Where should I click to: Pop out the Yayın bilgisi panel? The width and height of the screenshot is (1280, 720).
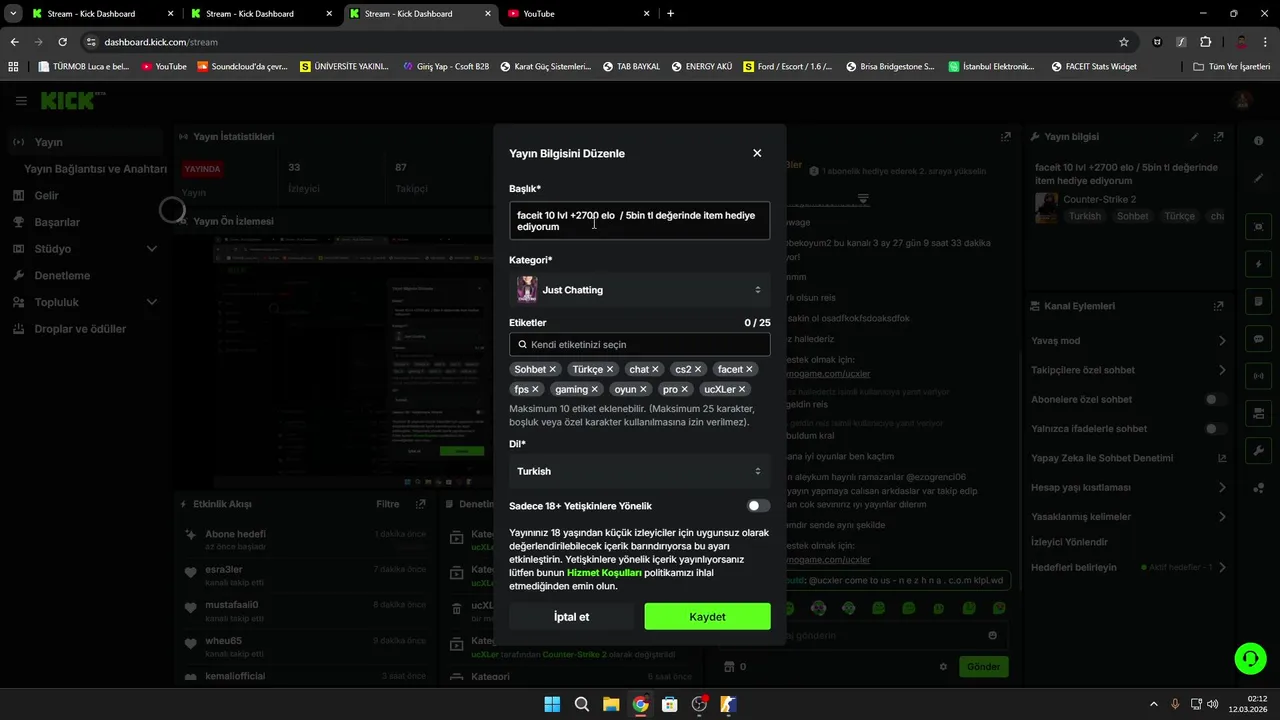(x=1218, y=137)
